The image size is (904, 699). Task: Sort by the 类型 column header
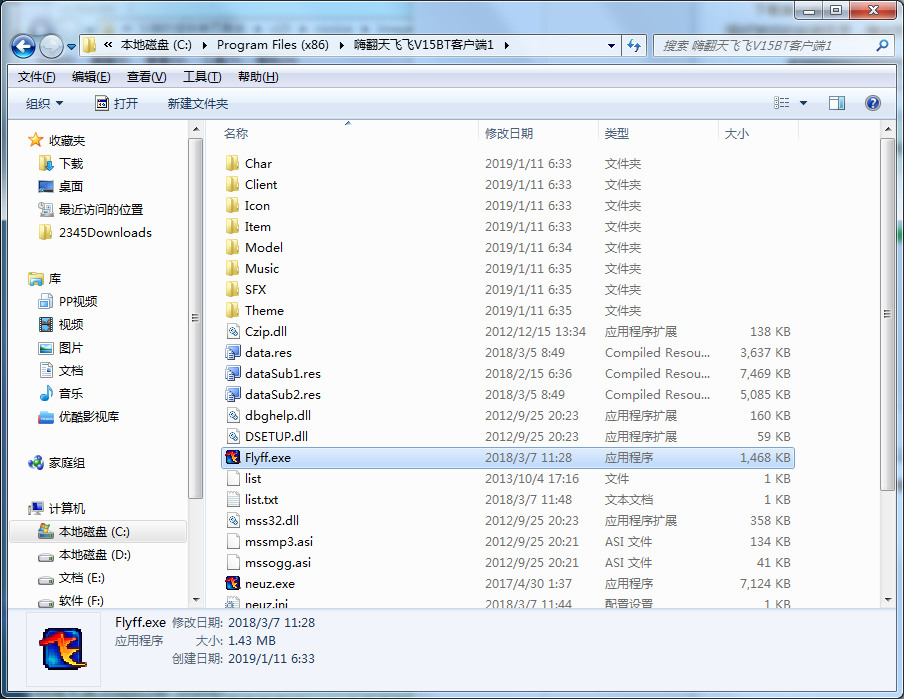[616, 133]
